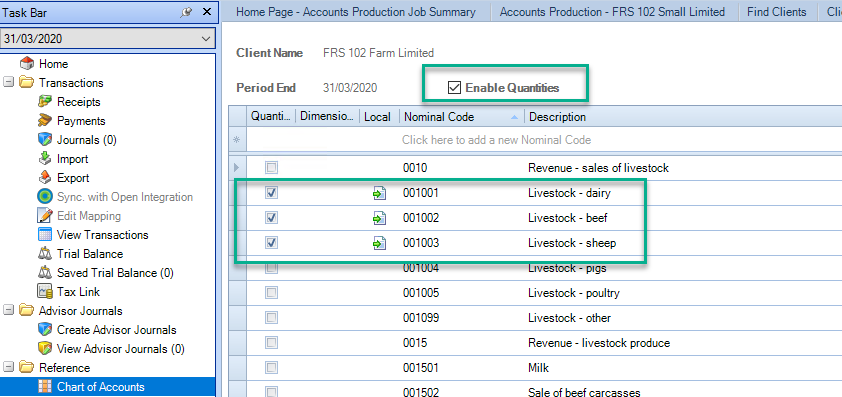
Task: Open the 31/03/2020 period dropdown
Action: 205,39
